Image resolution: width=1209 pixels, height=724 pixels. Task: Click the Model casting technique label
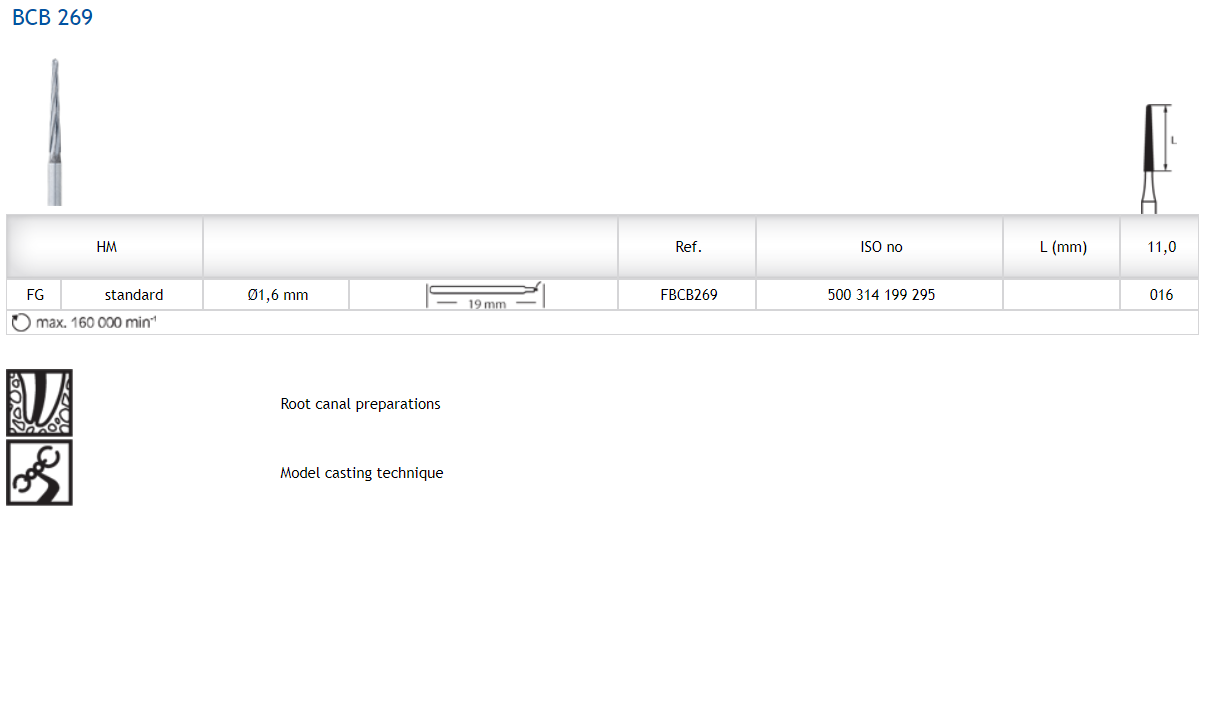pos(361,473)
